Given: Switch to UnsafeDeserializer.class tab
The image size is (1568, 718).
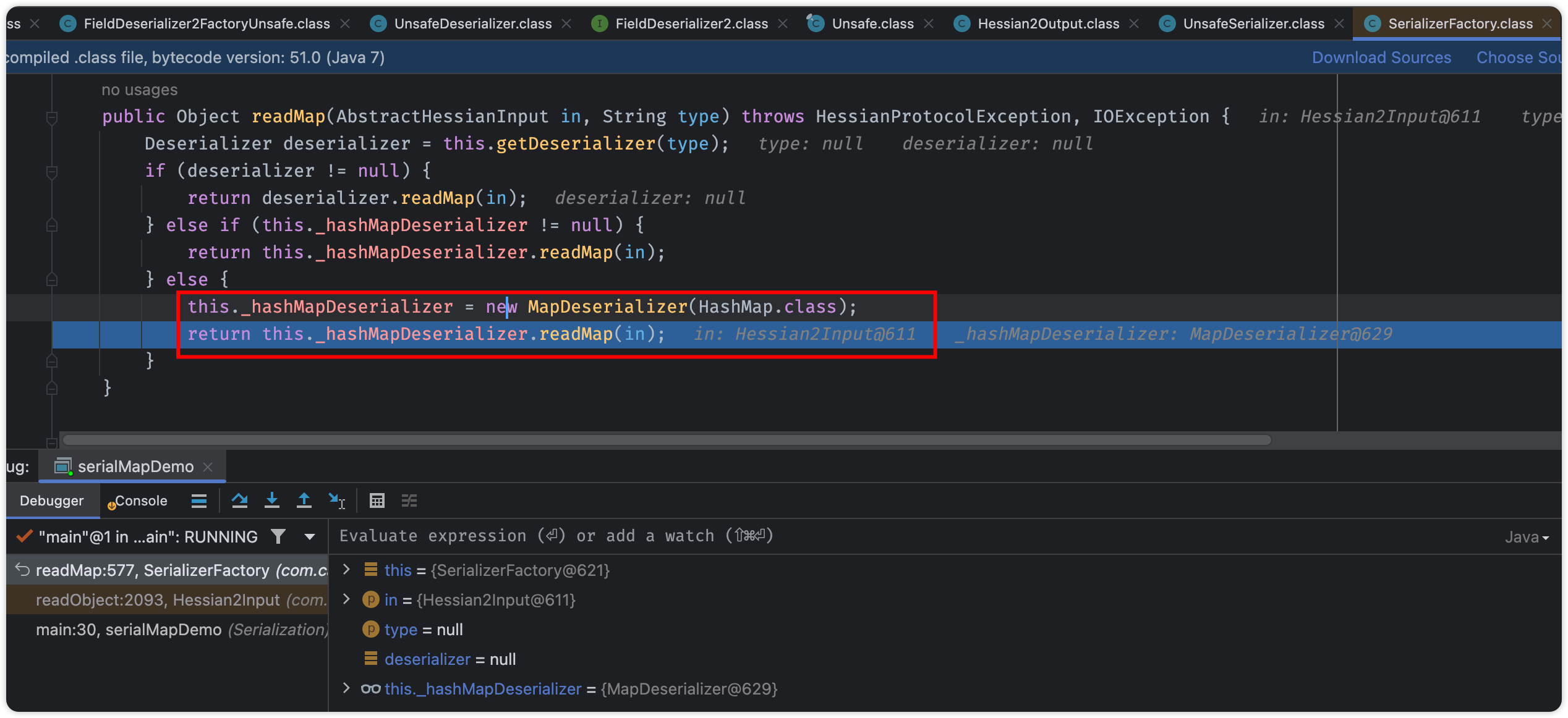Looking at the screenshot, I should tap(473, 23).
